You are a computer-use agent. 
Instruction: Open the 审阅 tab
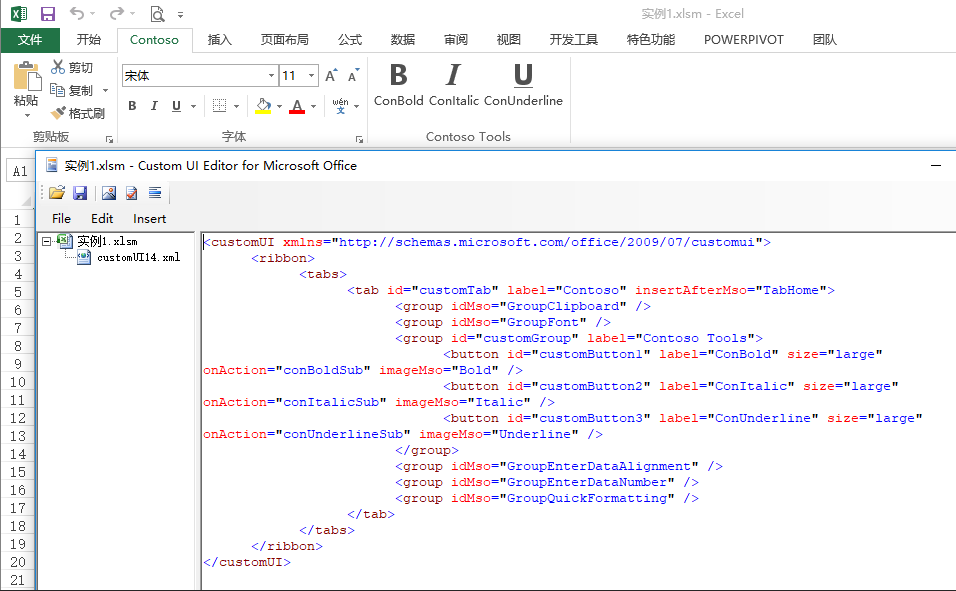click(x=456, y=40)
